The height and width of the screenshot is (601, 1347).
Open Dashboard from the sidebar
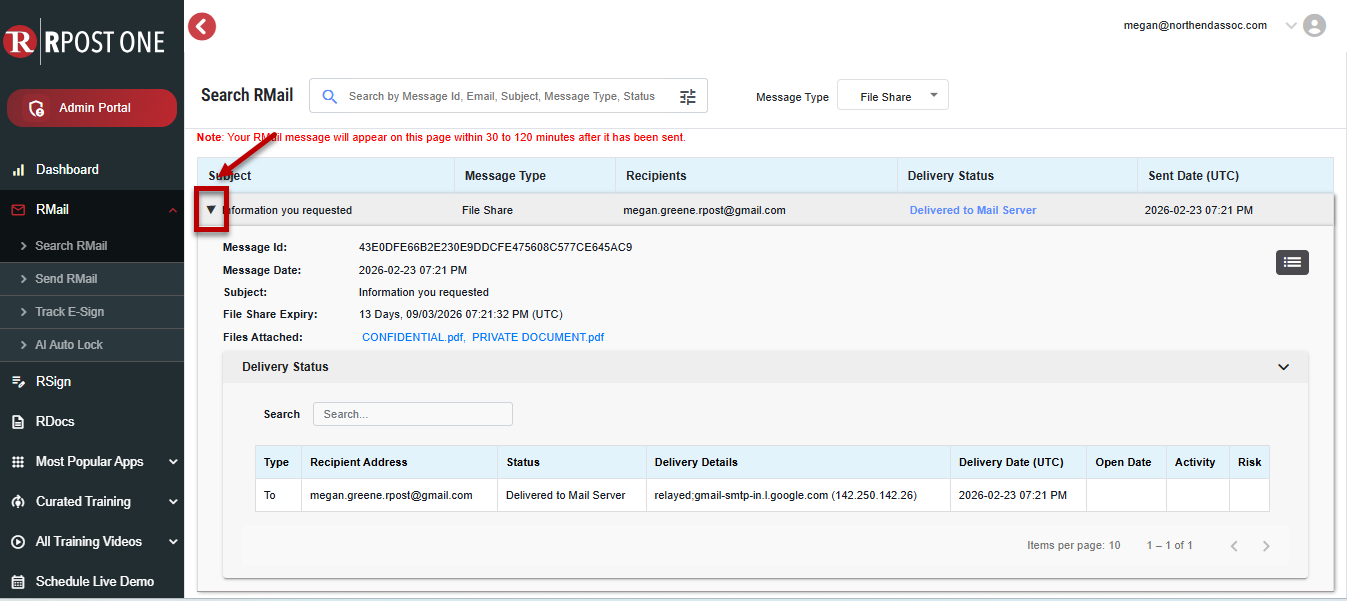67,170
